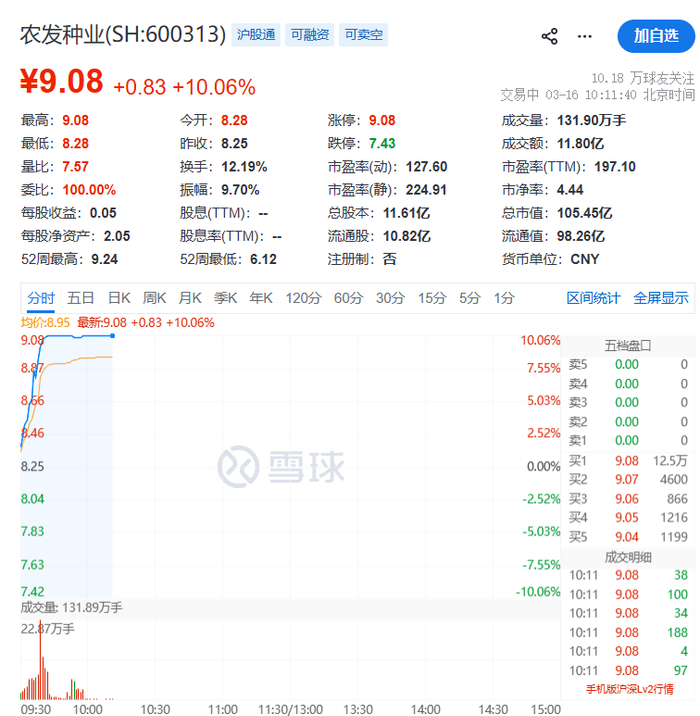Select the 30分 interval tab
The image size is (700, 716).
pos(390,298)
